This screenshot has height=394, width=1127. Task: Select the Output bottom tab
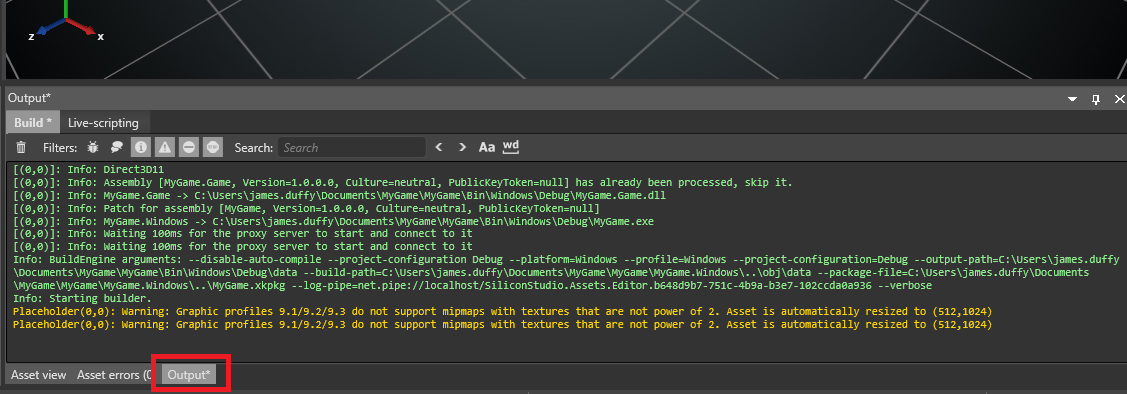click(x=189, y=375)
